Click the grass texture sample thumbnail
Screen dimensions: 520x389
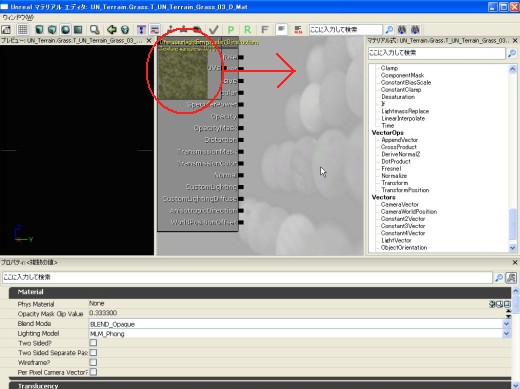tap(183, 75)
